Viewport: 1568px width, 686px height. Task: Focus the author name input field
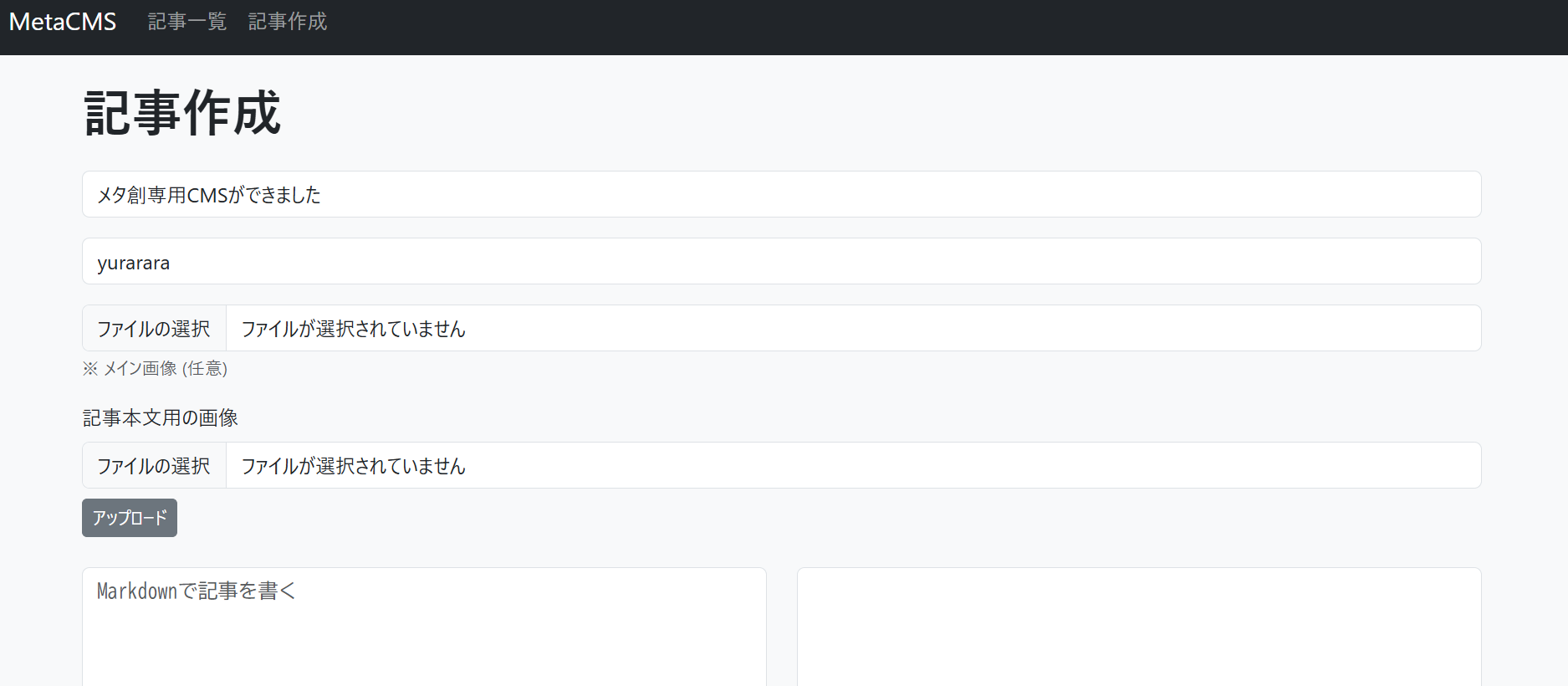836,261
